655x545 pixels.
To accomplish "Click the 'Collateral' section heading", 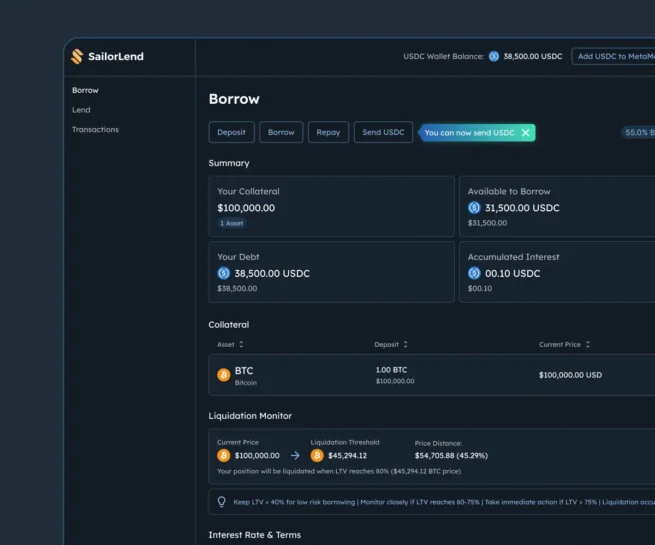I will [x=228, y=324].
